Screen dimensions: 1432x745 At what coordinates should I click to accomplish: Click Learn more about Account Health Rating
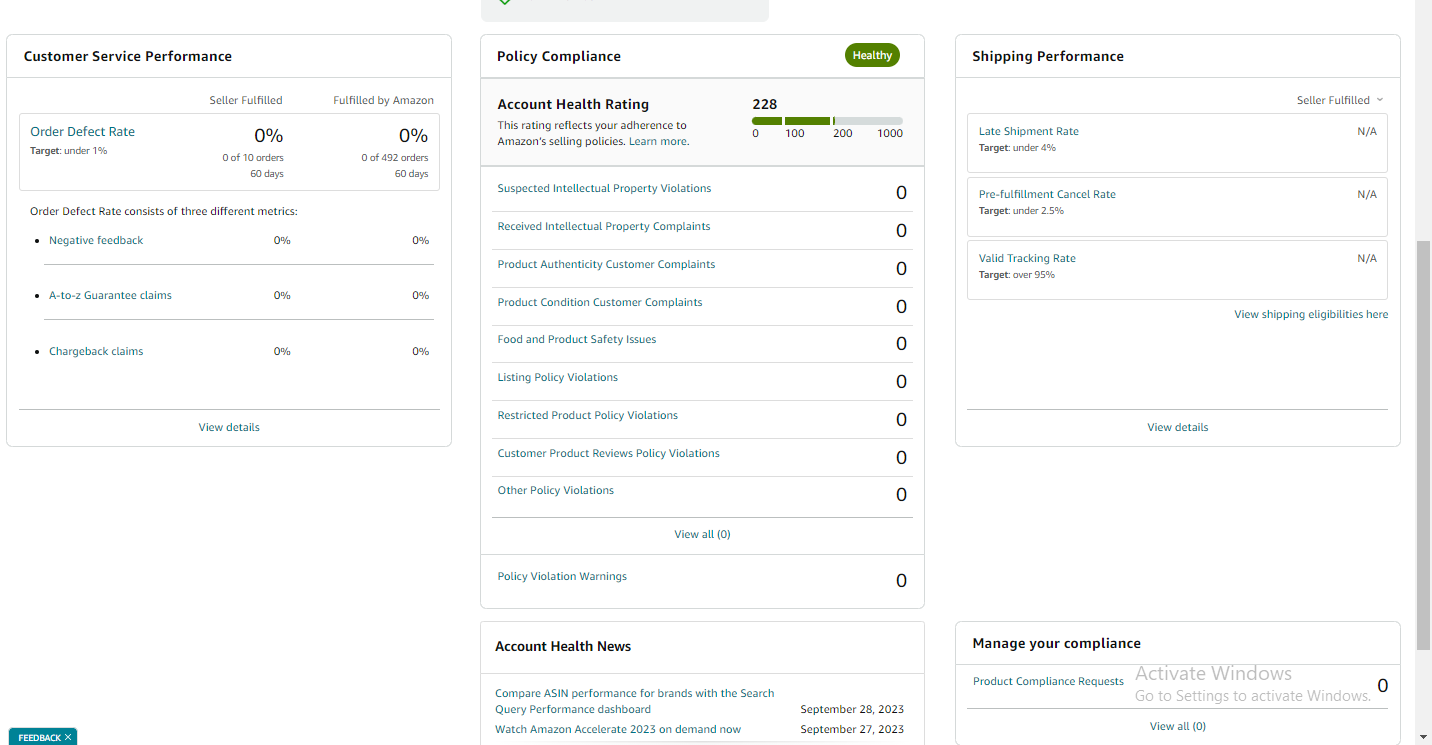coord(658,142)
